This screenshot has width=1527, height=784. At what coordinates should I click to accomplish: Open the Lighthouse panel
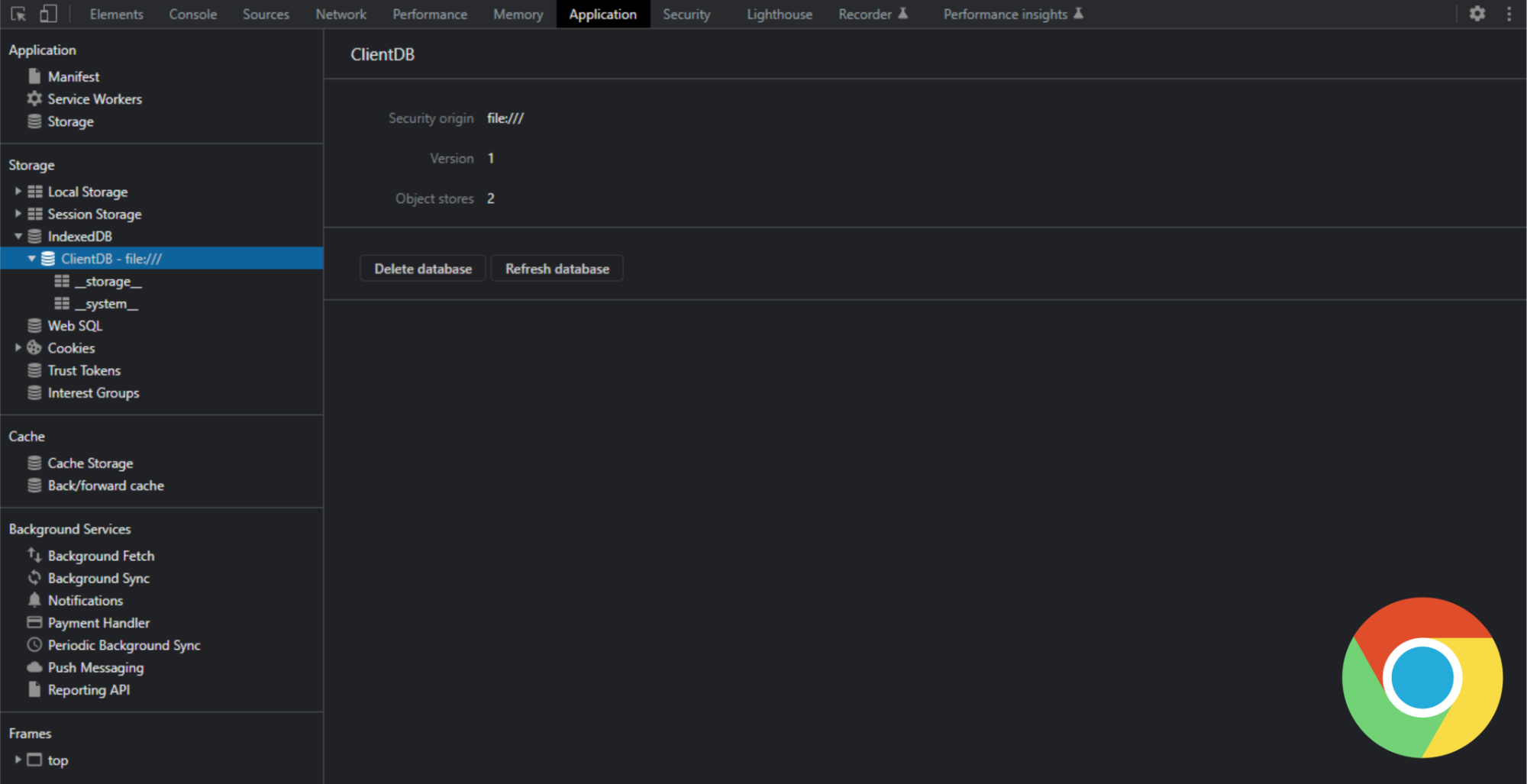coord(779,14)
